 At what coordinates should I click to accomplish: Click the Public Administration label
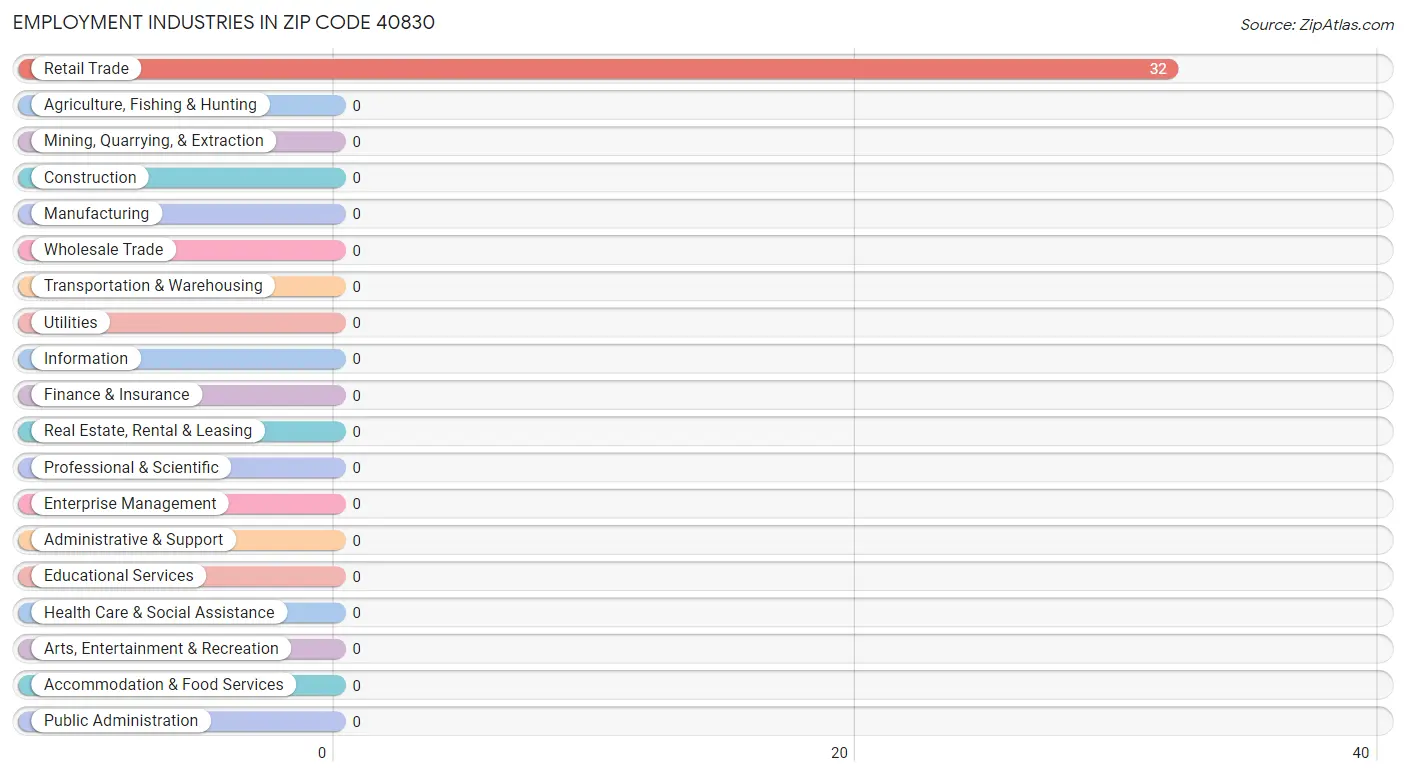tap(121, 721)
